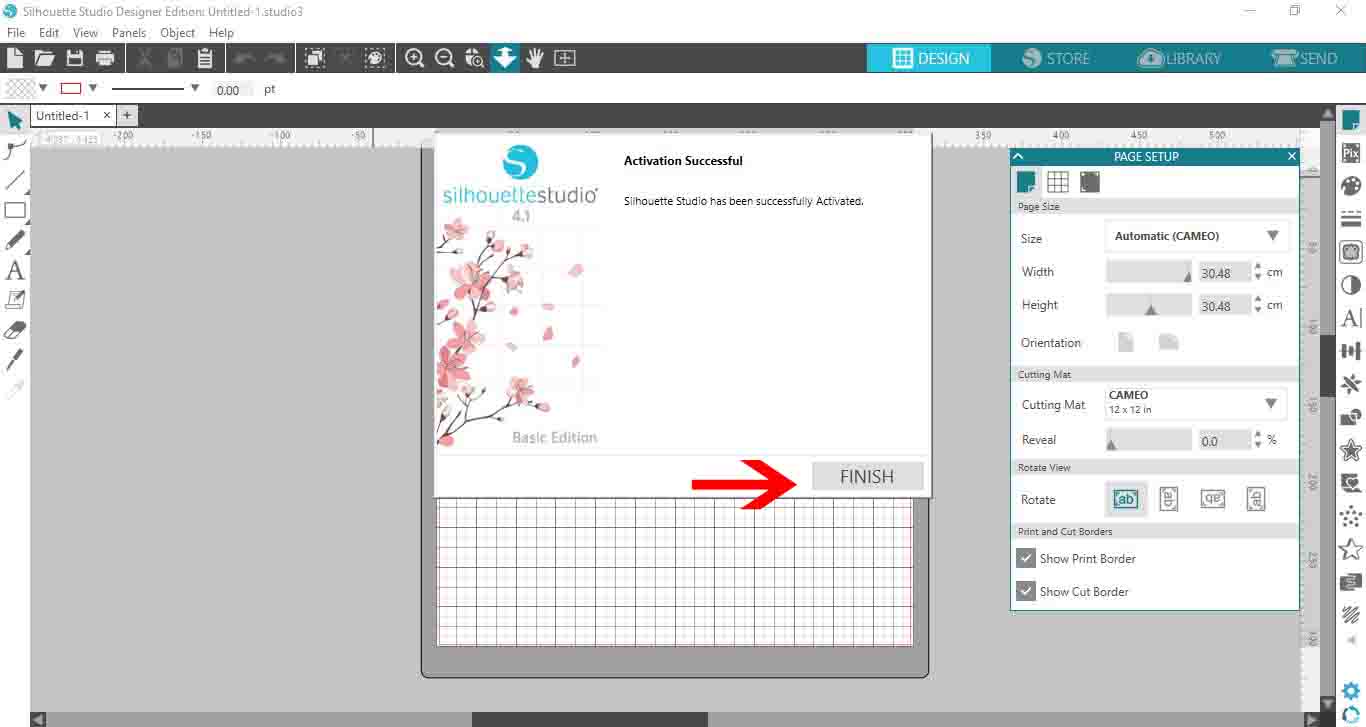The image size is (1366, 727).
Task: Select the Rectangle shape tool
Action: pos(15,211)
